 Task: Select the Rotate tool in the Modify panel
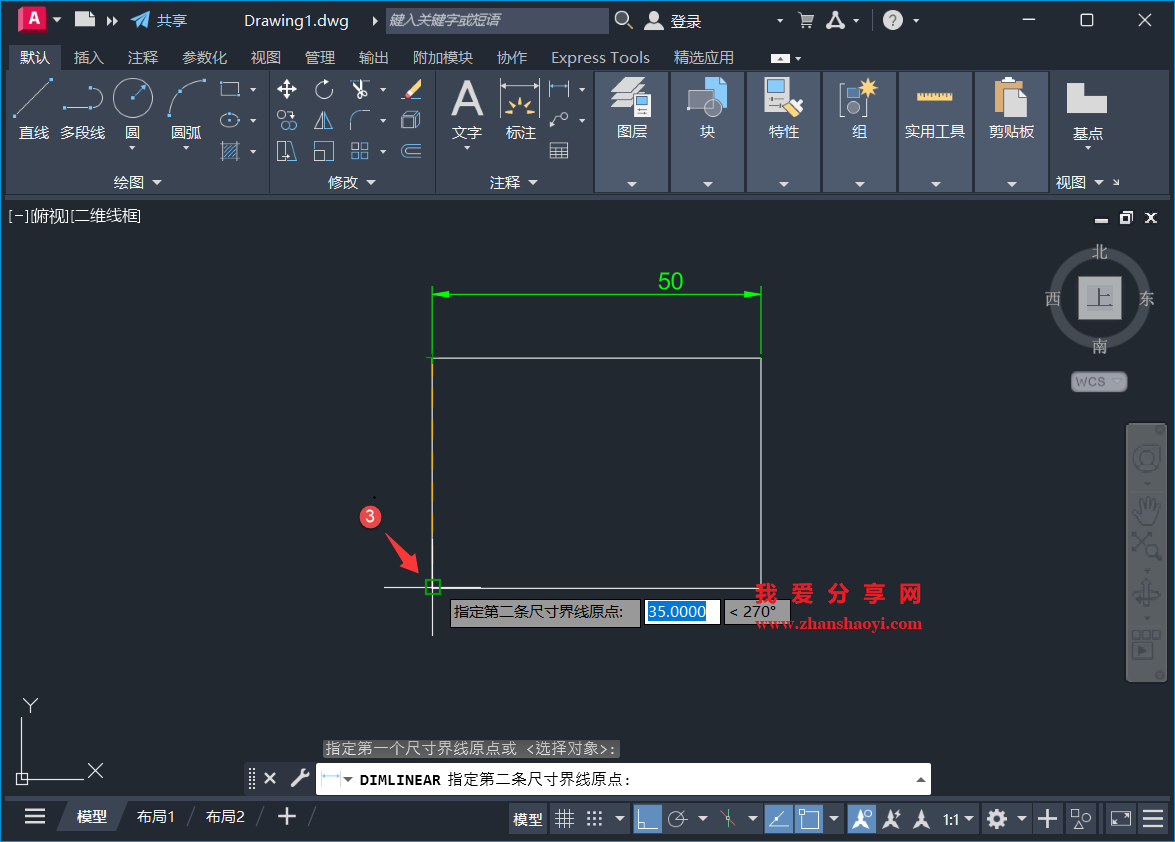click(x=323, y=89)
